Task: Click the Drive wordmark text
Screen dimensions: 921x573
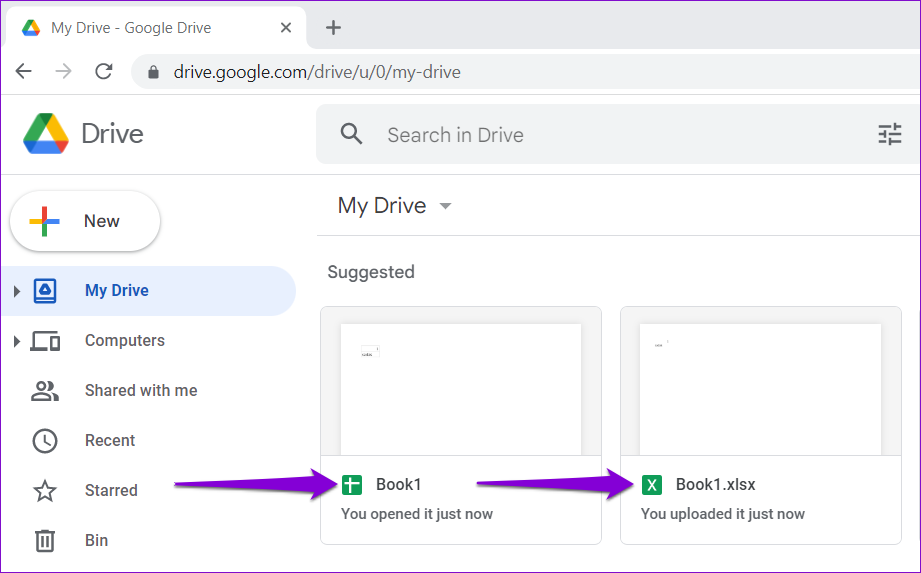Action: [112, 134]
